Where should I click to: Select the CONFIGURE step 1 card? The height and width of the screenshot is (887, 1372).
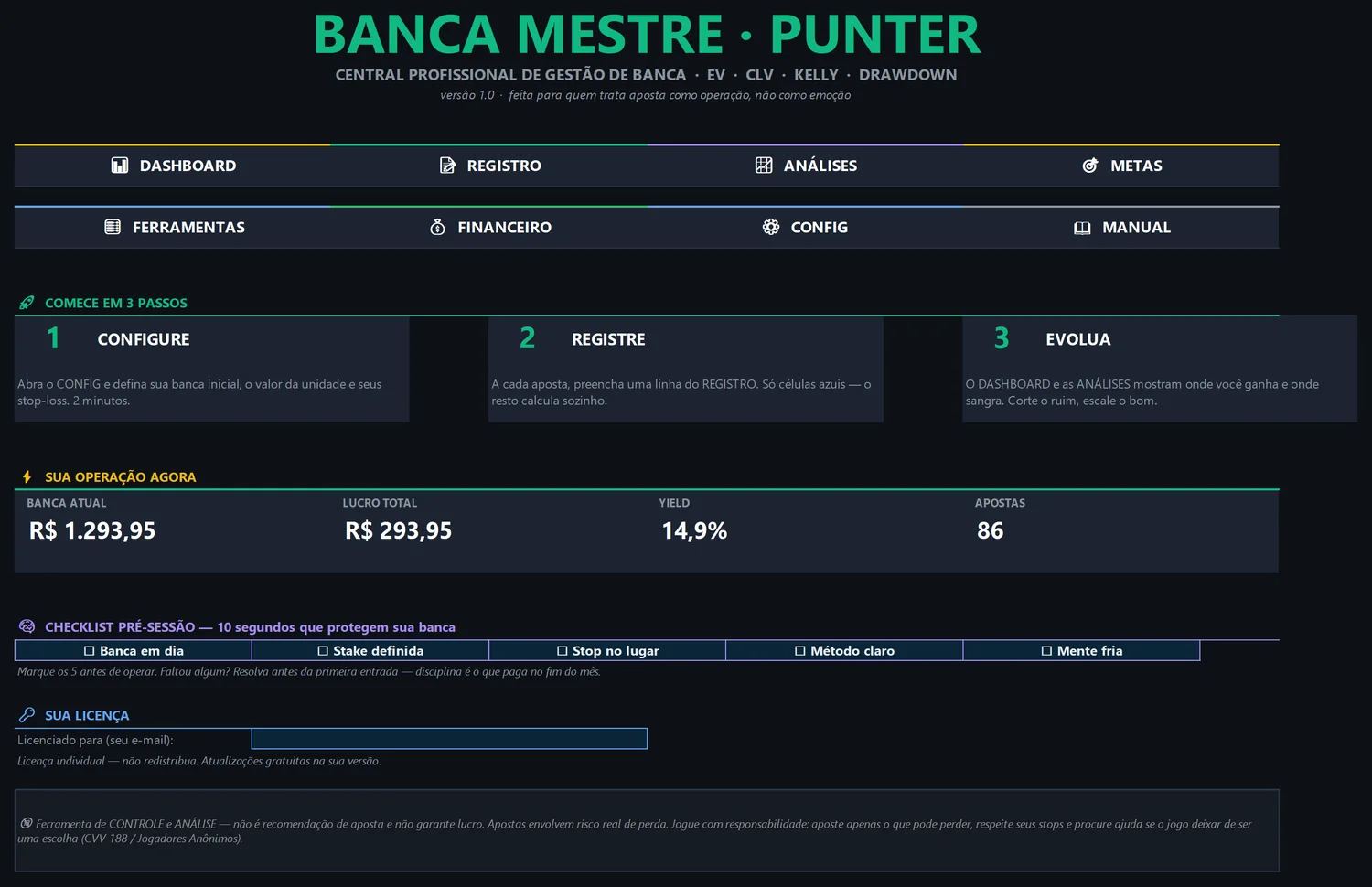point(211,369)
